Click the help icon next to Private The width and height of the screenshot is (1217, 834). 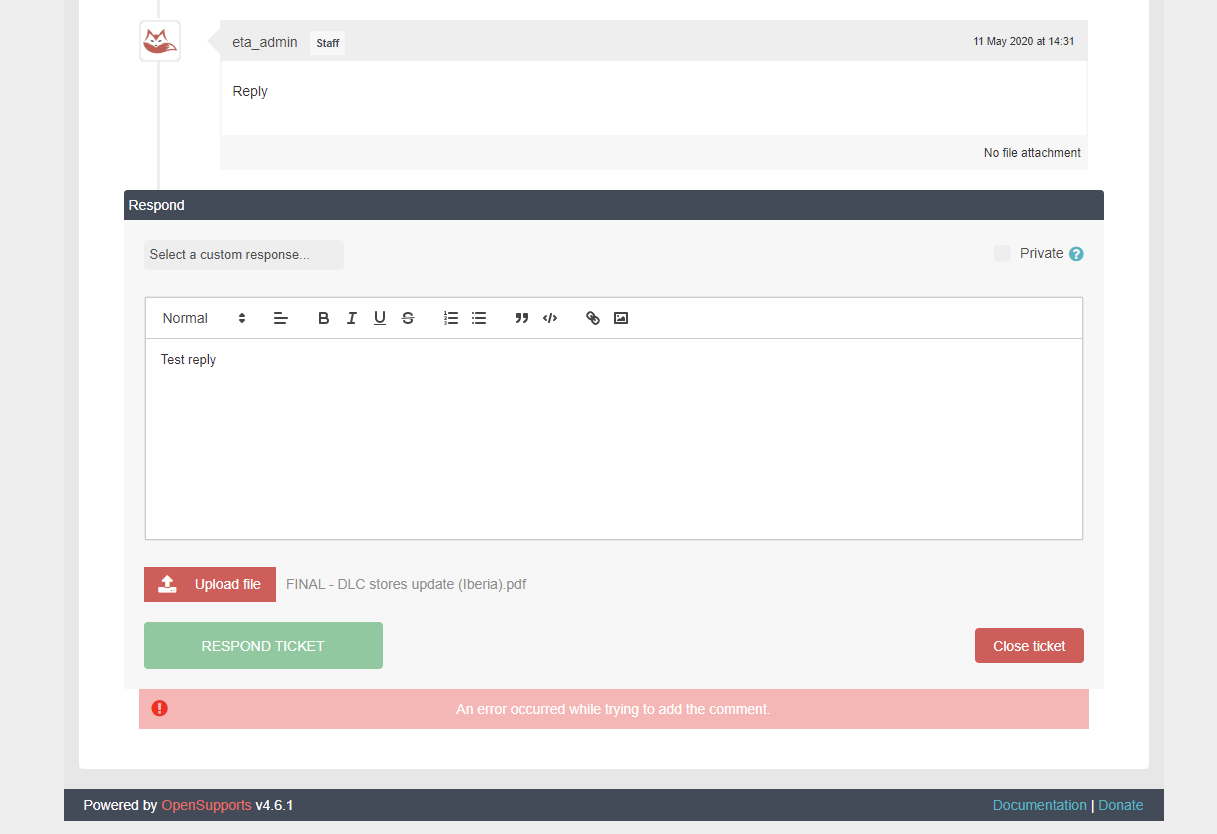click(1076, 254)
